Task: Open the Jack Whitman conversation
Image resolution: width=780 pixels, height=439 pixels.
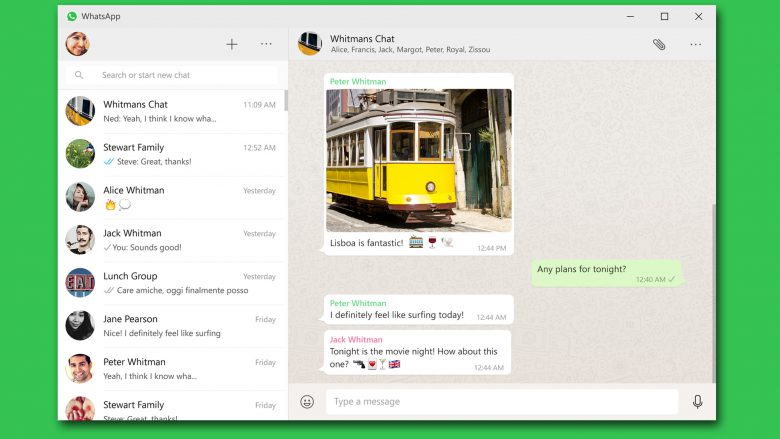Action: pyautogui.click(x=172, y=240)
